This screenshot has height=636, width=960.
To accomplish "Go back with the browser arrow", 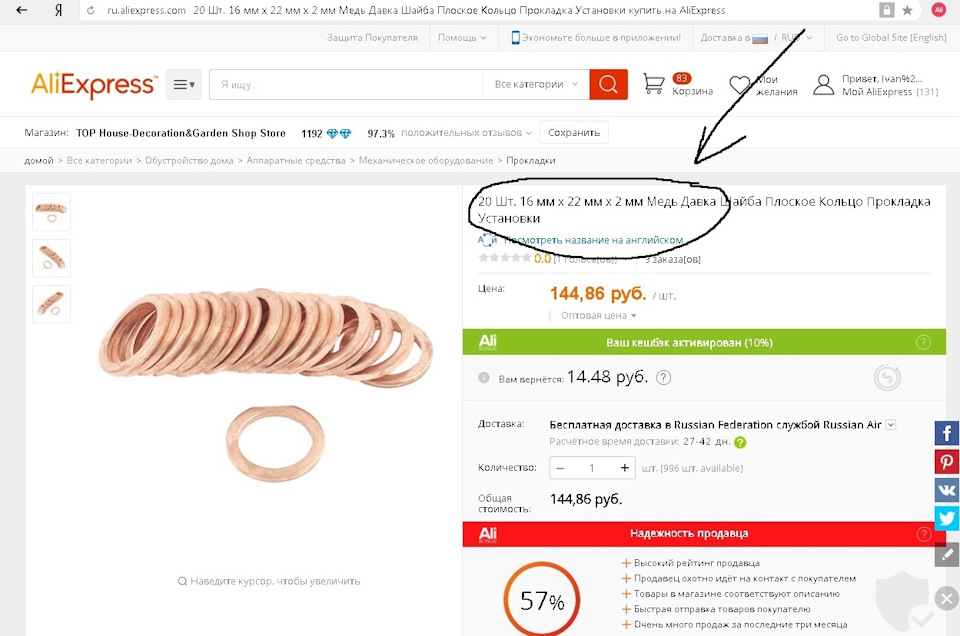I will pos(21,10).
